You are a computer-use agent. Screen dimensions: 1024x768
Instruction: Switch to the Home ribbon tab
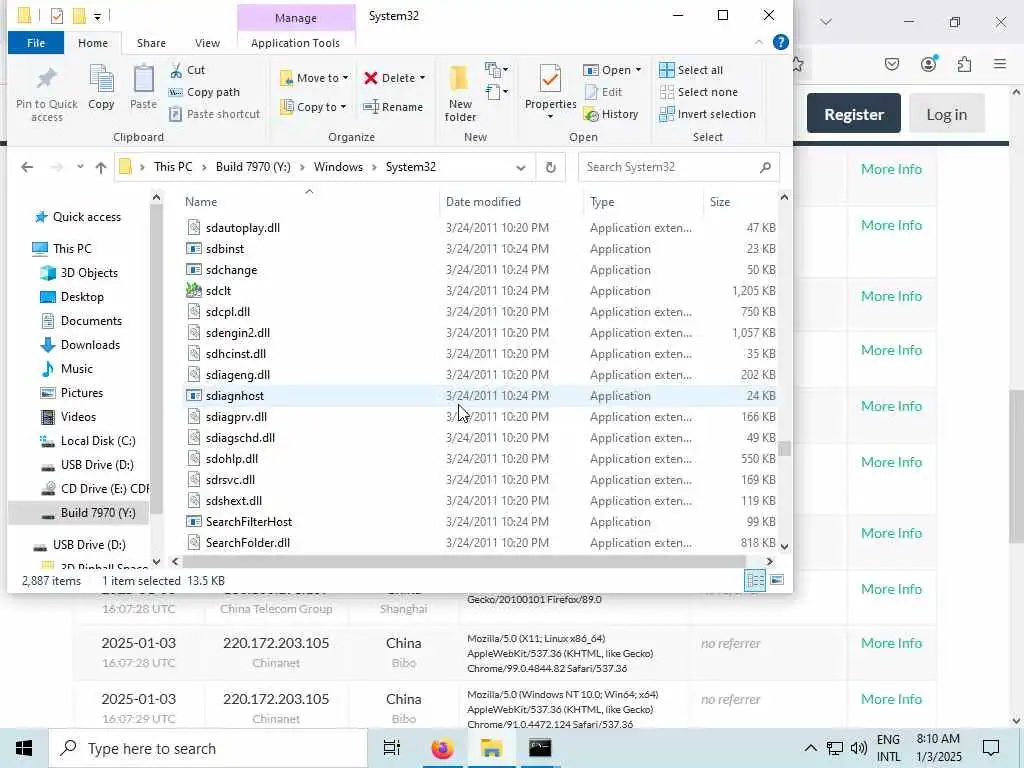[93, 43]
